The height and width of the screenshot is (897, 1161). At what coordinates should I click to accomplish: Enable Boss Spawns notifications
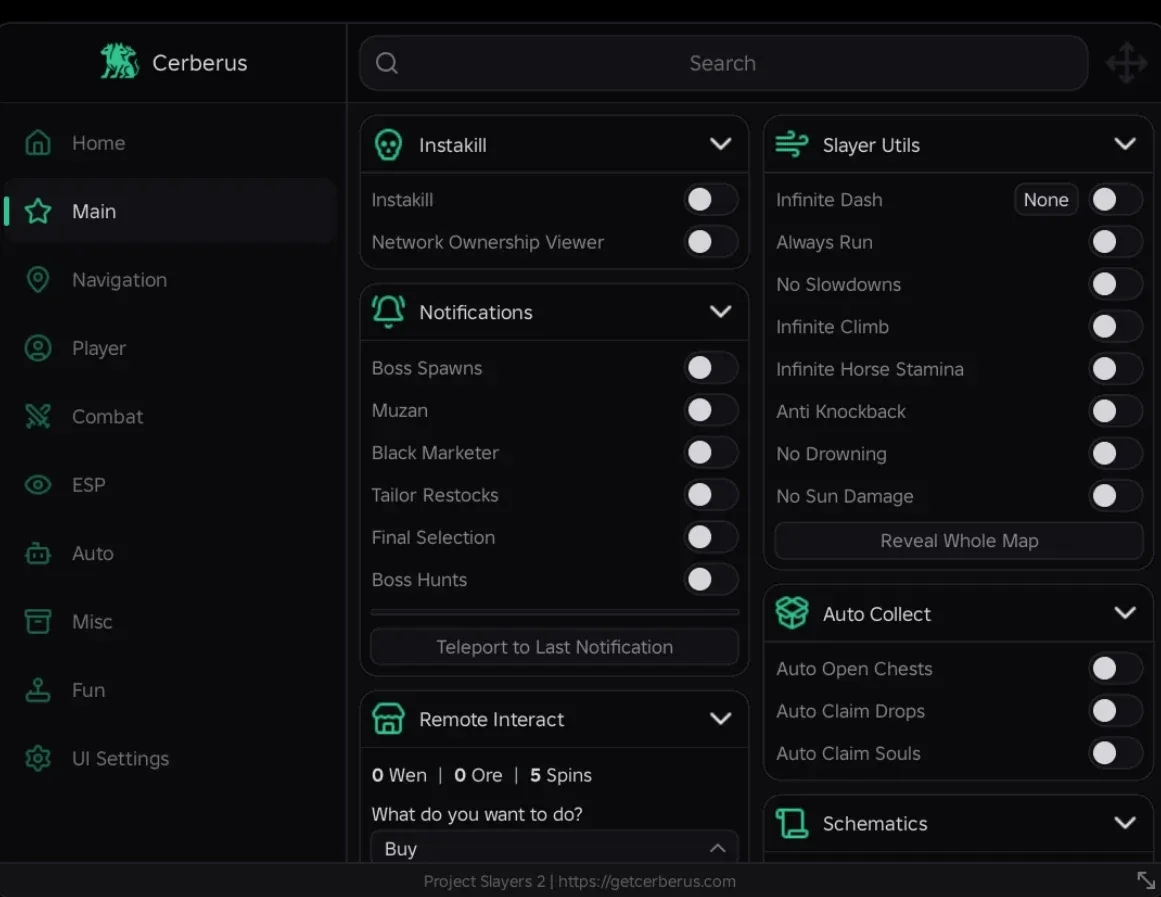(x=711, y=367)
